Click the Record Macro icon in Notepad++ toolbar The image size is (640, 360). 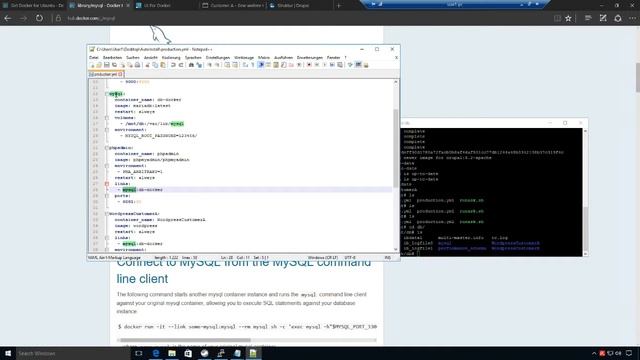(309, 65)
